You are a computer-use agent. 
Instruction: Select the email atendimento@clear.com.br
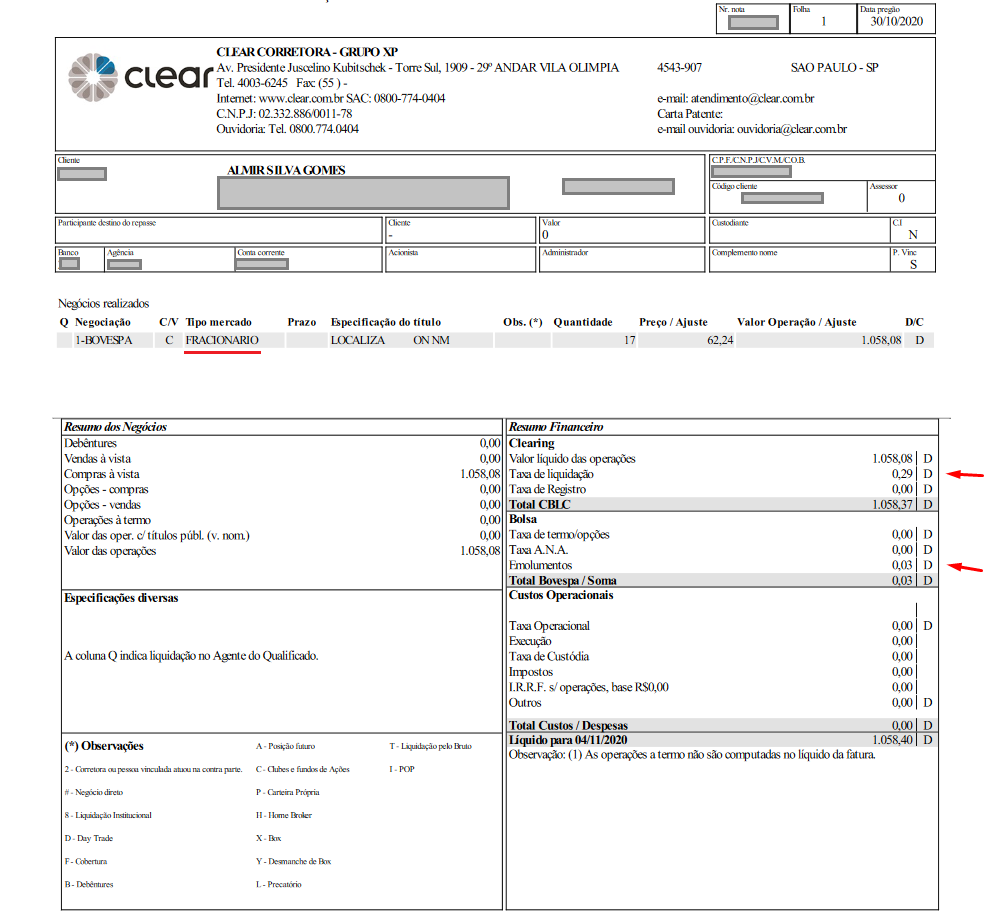[752, 98]
